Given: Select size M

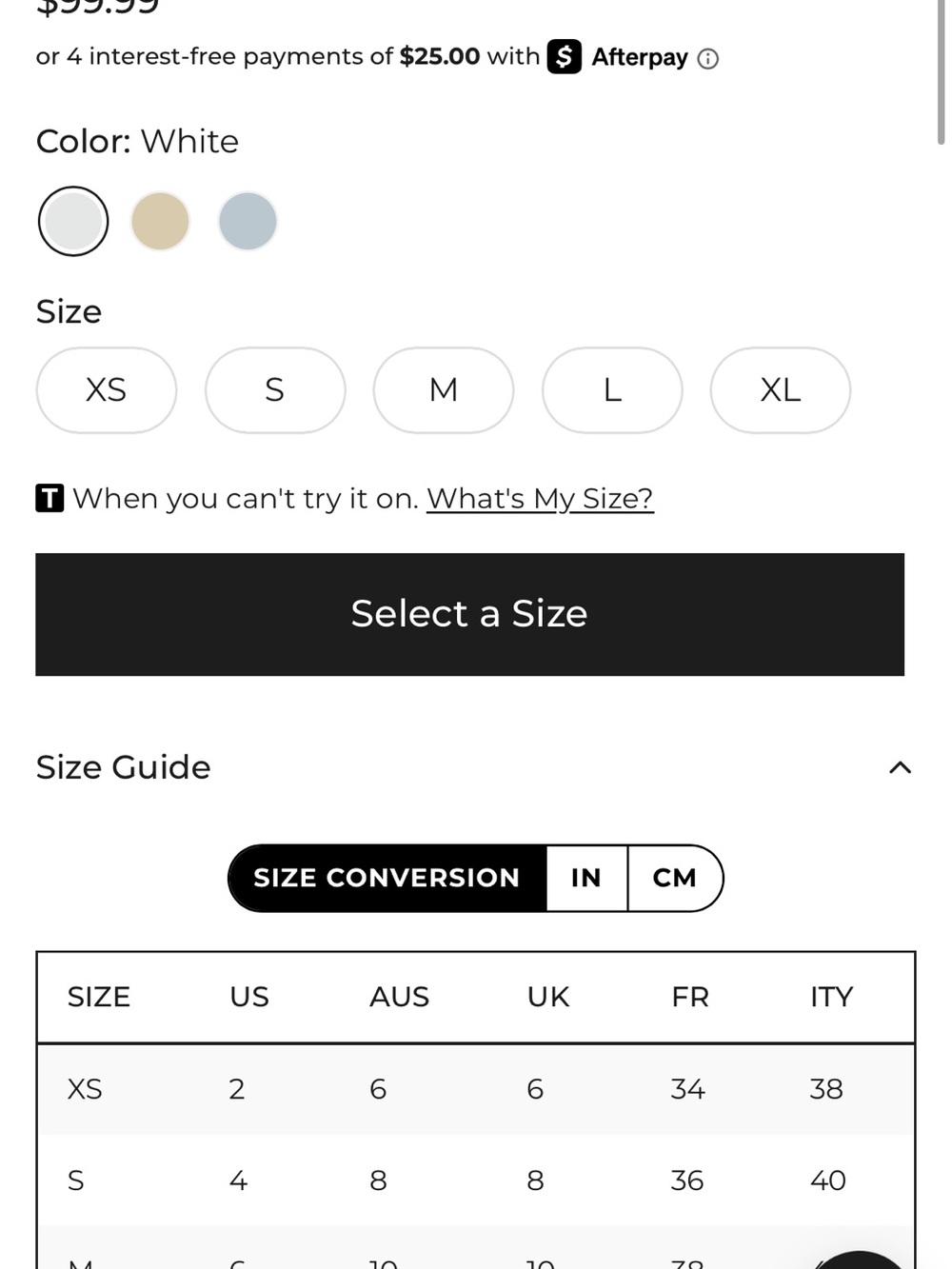Looking at the screenshot, I should pyautogui.click(x=444, y=390).
